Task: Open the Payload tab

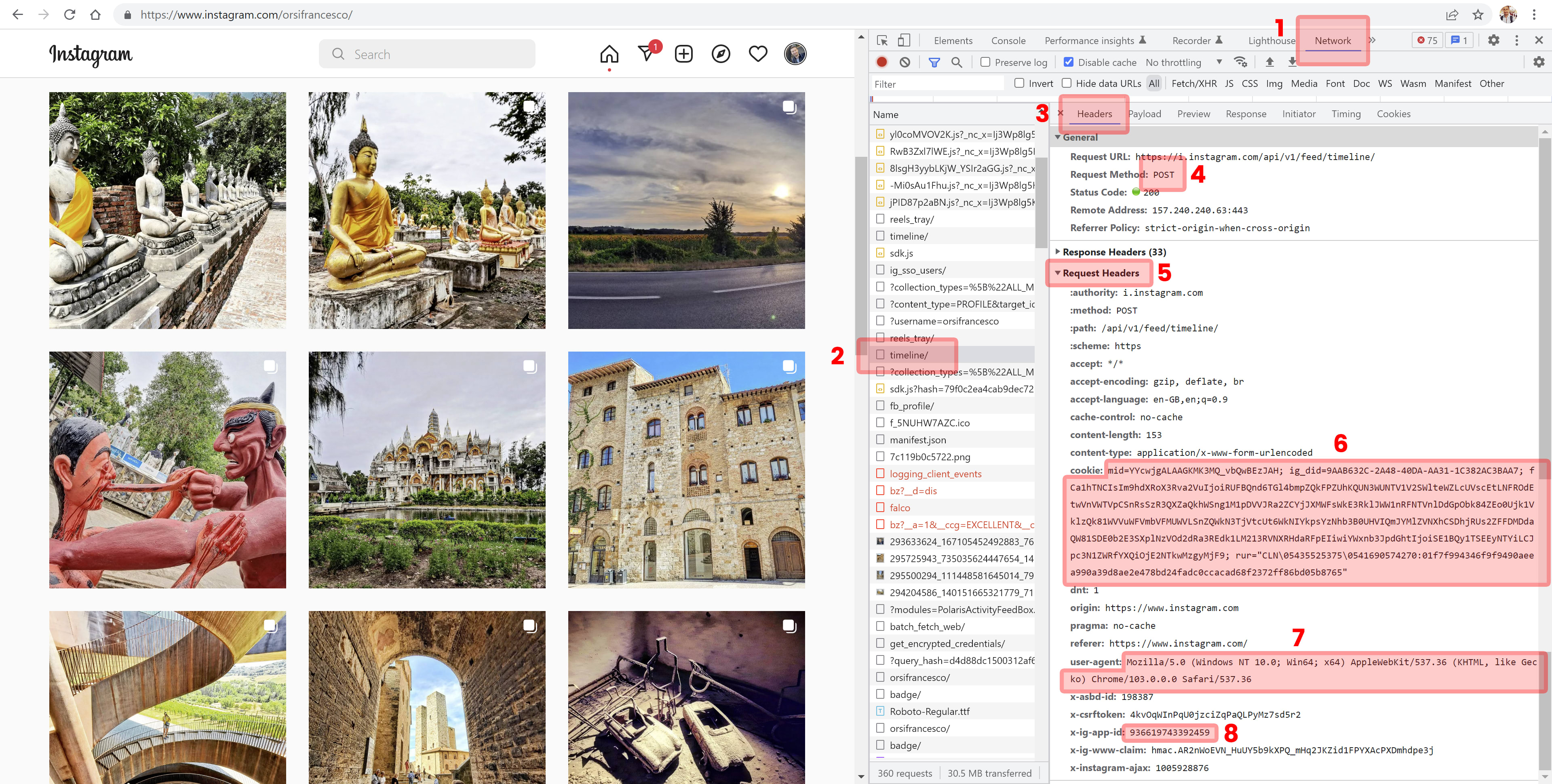Action: [x=1144, y=114]
